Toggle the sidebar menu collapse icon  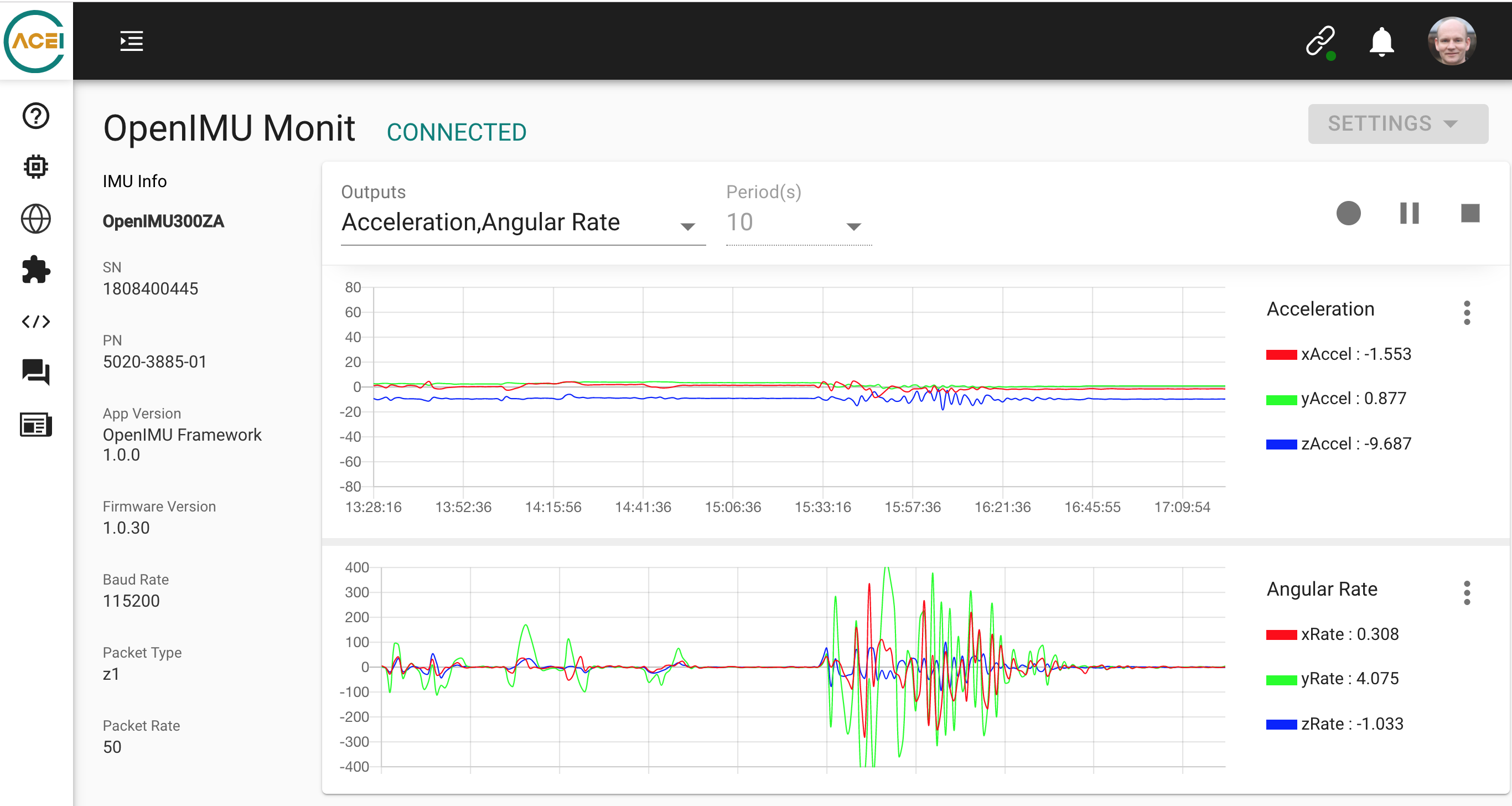click(132, 41)
